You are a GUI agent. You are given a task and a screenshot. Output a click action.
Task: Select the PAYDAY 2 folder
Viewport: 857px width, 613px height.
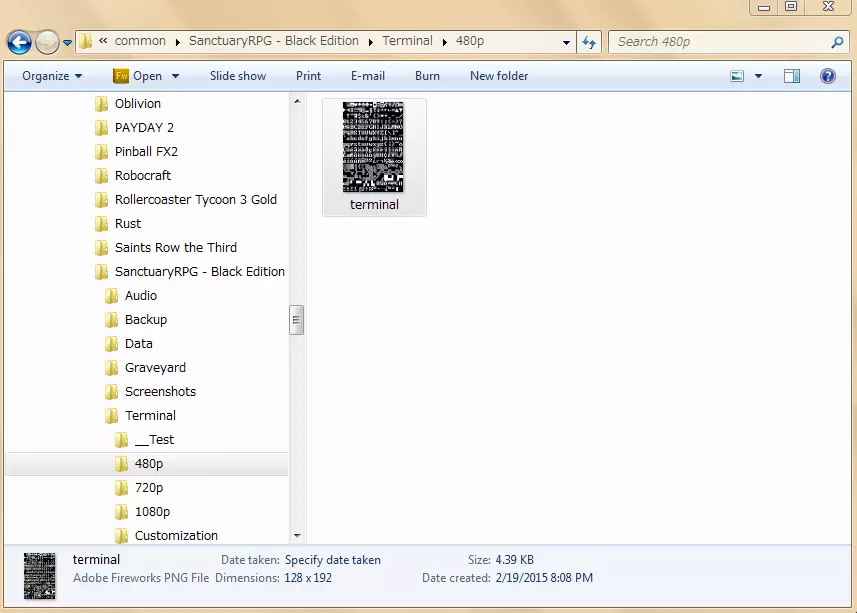click(x=144, y=127)
